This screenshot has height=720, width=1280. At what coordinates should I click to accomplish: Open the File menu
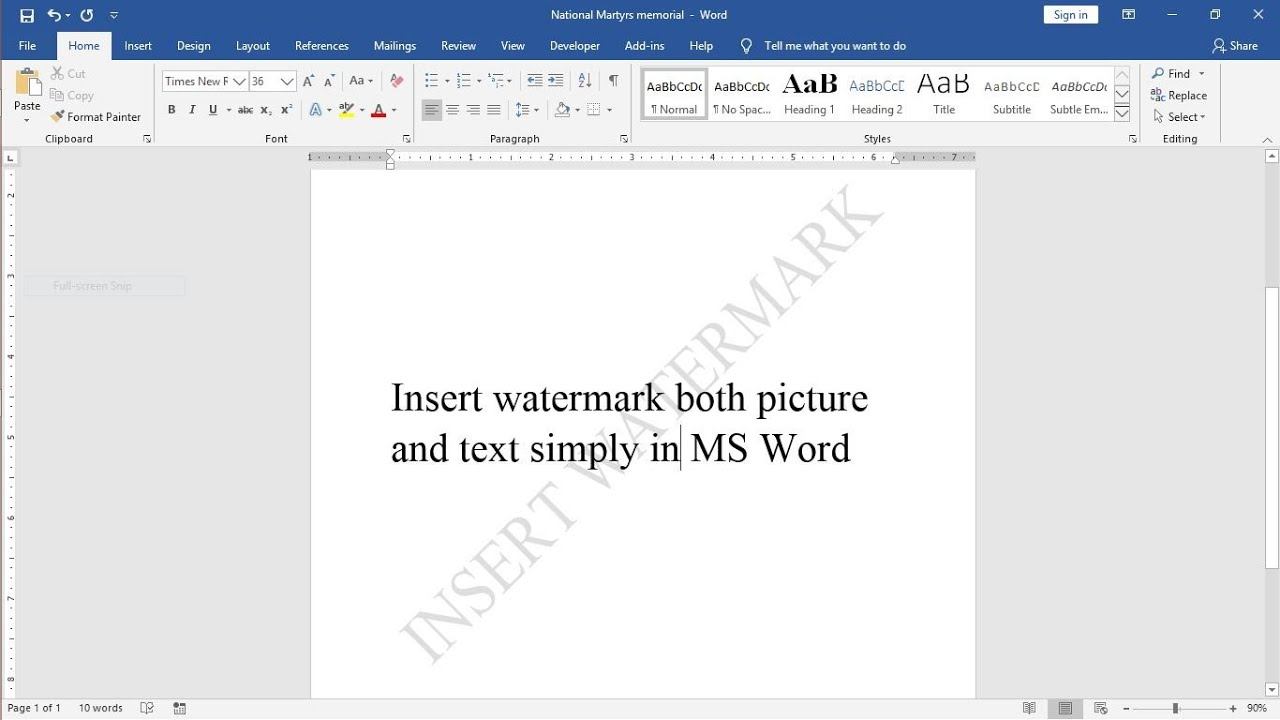click(27, 46)
